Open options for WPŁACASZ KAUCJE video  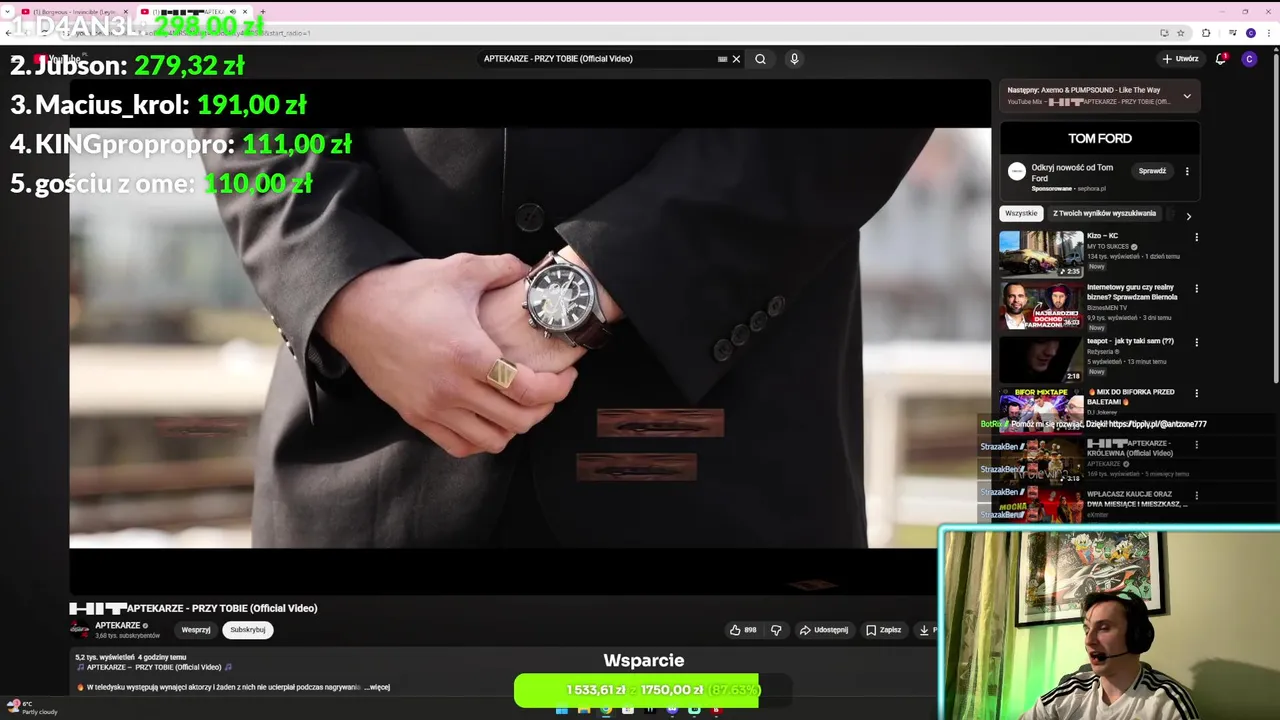[1196, 496]
